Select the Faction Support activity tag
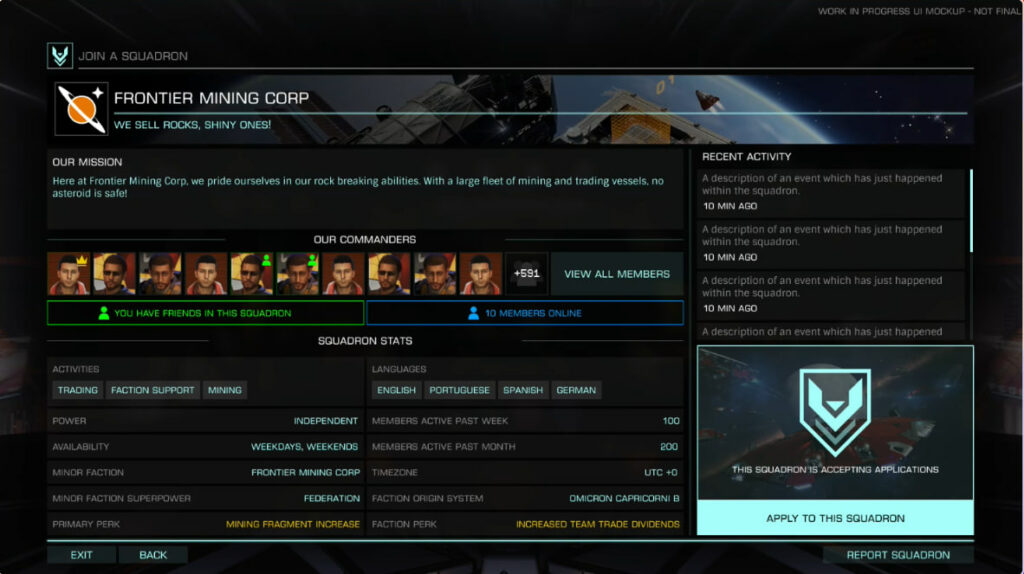Viewport: 1024px width, 574px height. coord(152,390)
